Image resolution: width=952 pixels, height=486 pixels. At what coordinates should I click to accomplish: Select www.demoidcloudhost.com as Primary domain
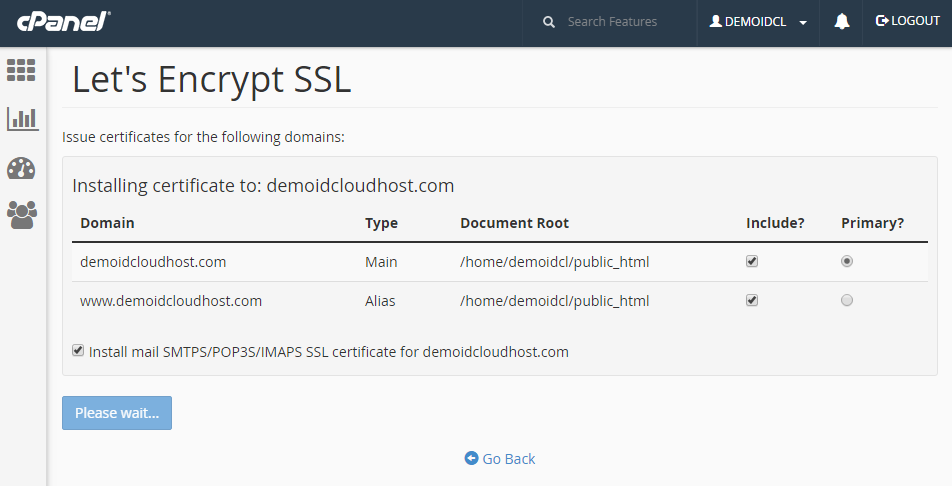pyautogui.click(x=846, y=300)
